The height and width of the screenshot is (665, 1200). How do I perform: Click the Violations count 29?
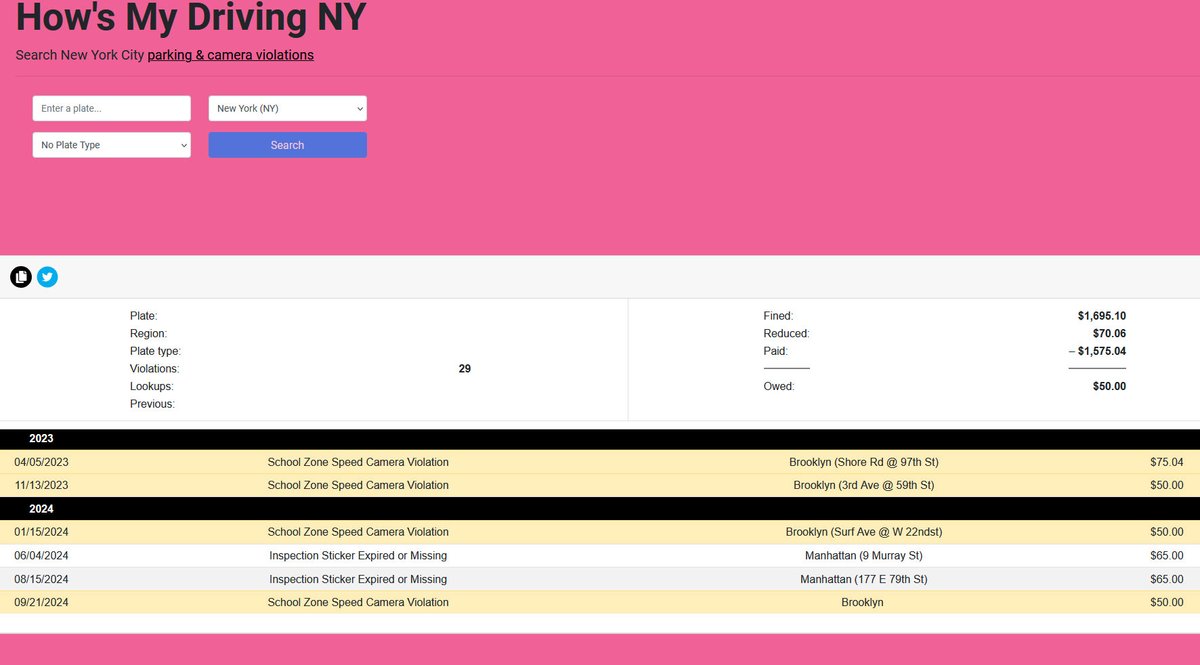[x=465, y=369]
